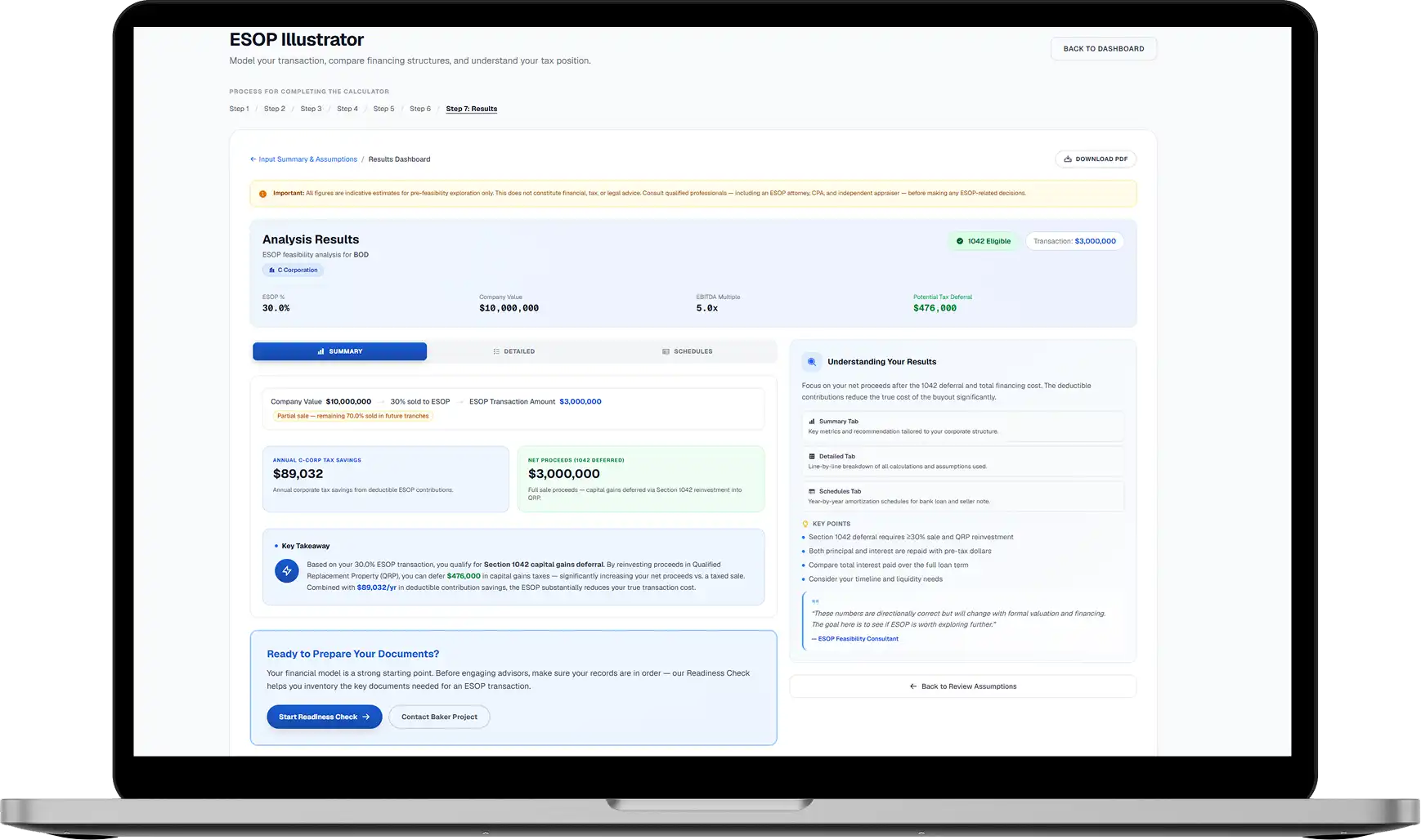This screenshot has width=1421, height=840.
Task: Click the Results Dashboard breadcrumb text
Action: click(399, 159)
